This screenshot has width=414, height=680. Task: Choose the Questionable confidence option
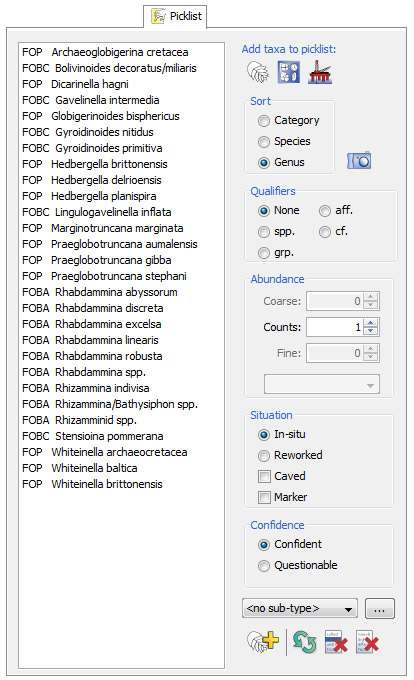pyautogui.click(x=264, y=566)
